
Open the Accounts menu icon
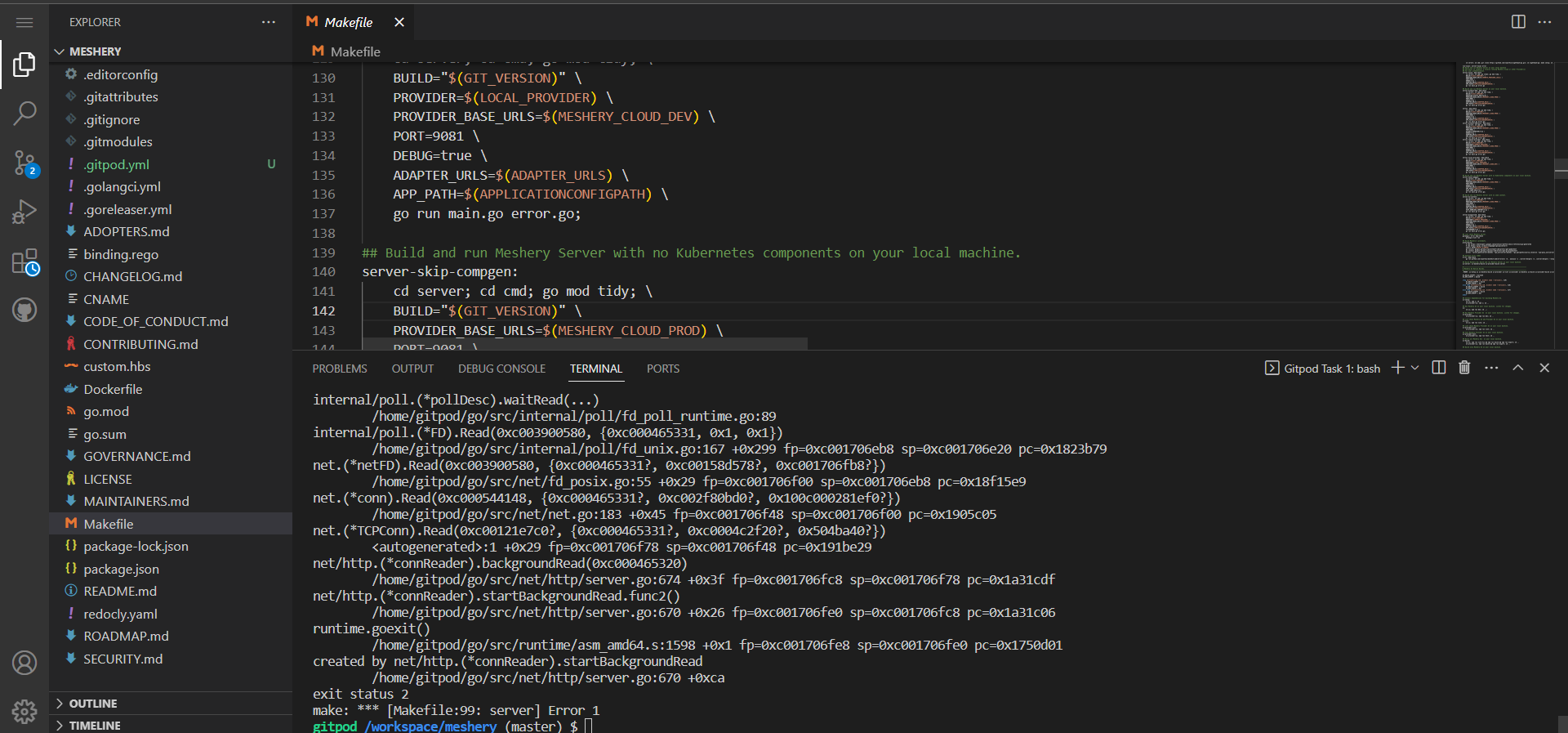click(x=24, y=663)
